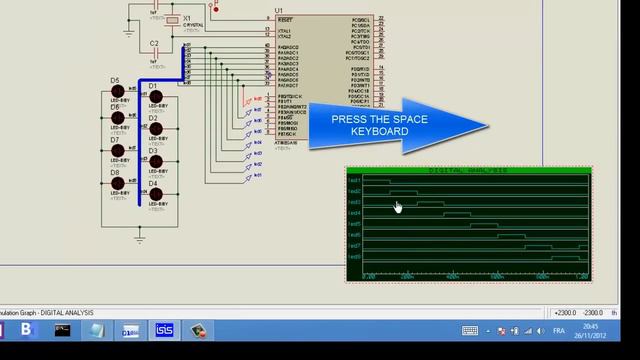The width and height of the screenshot is (640, 360).
Task: Select the led8 trace label in graph
Action: tap(354, 257)
